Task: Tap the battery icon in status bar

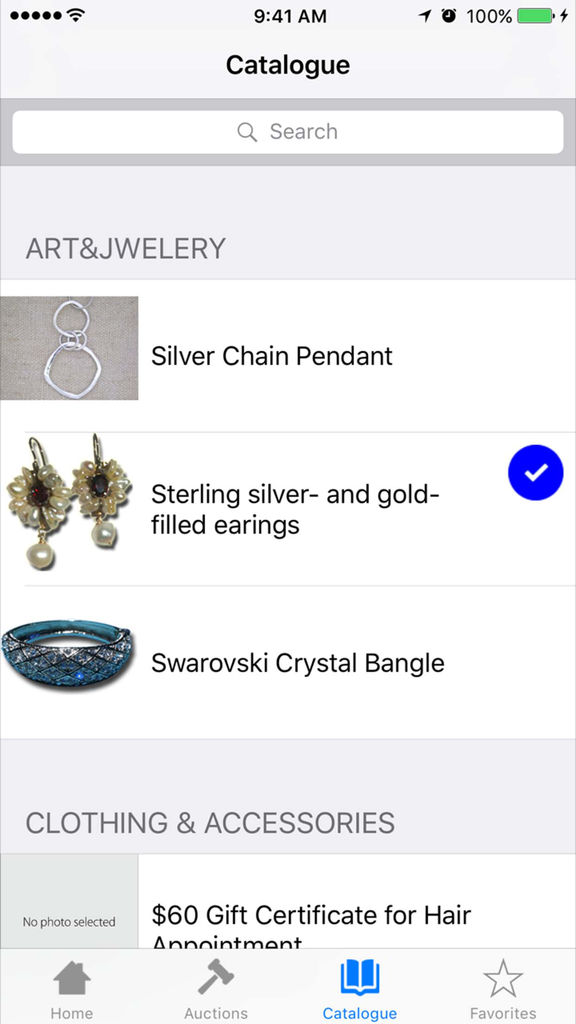Action: [x=536, y=16]
